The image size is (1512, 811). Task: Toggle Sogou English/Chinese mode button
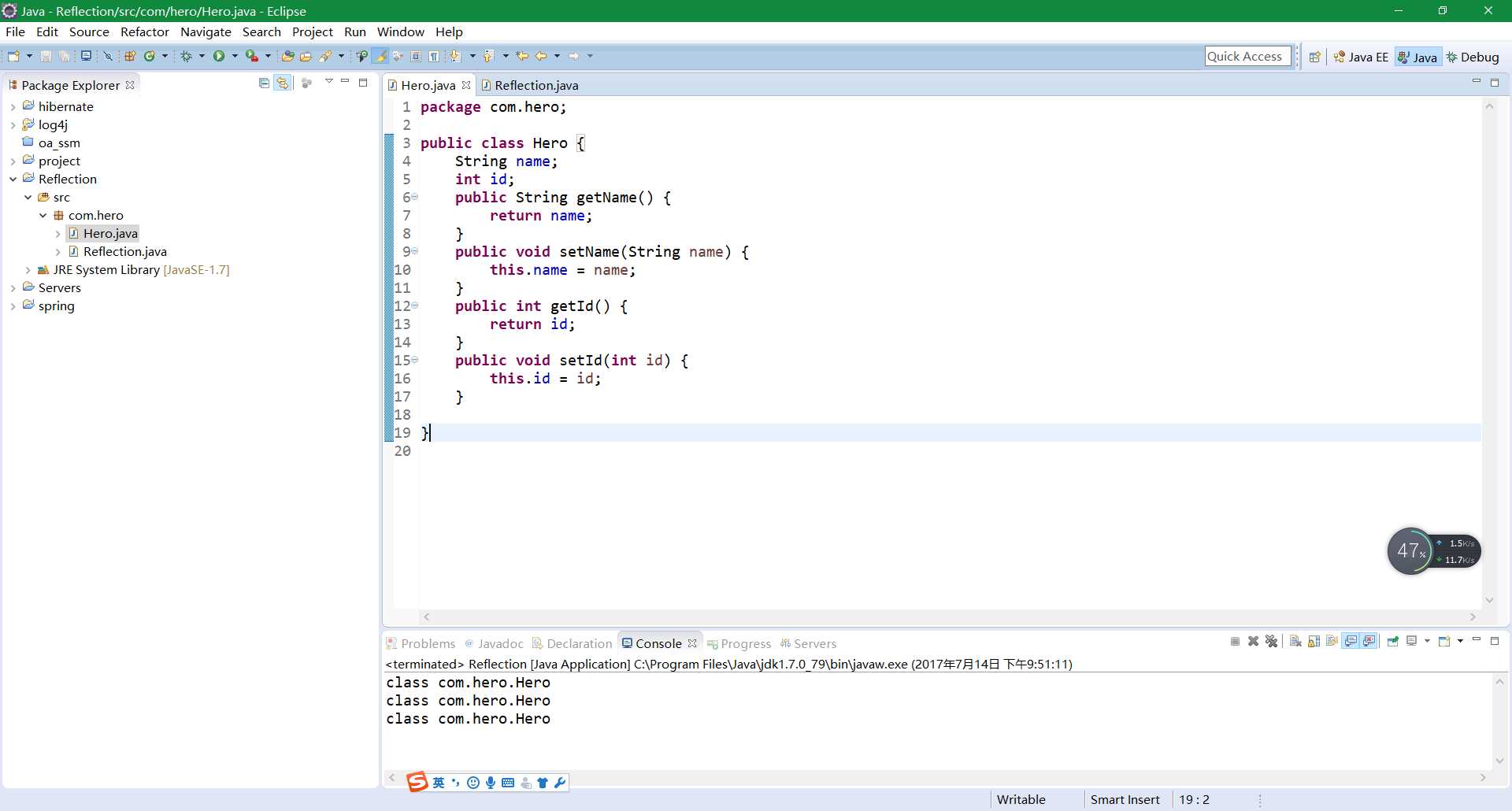pos(439,783)
